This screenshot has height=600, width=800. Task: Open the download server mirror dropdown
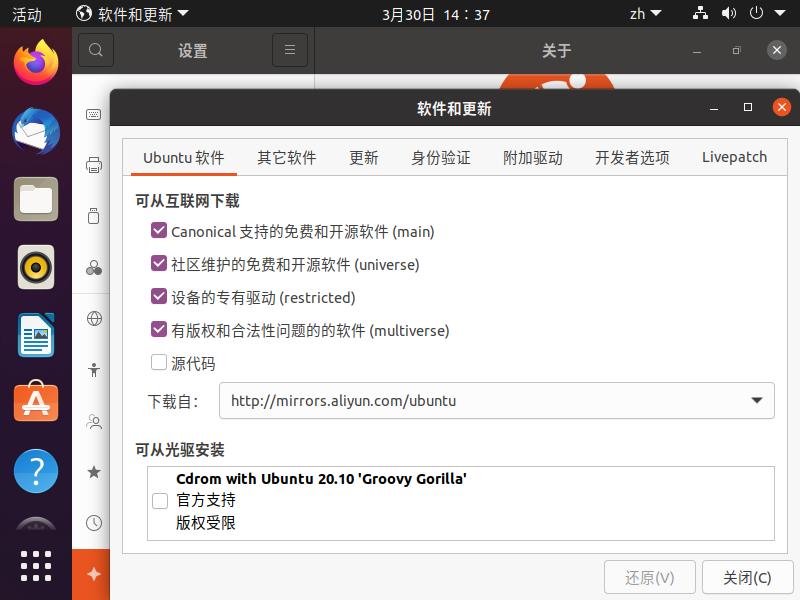tap(496, 401)
